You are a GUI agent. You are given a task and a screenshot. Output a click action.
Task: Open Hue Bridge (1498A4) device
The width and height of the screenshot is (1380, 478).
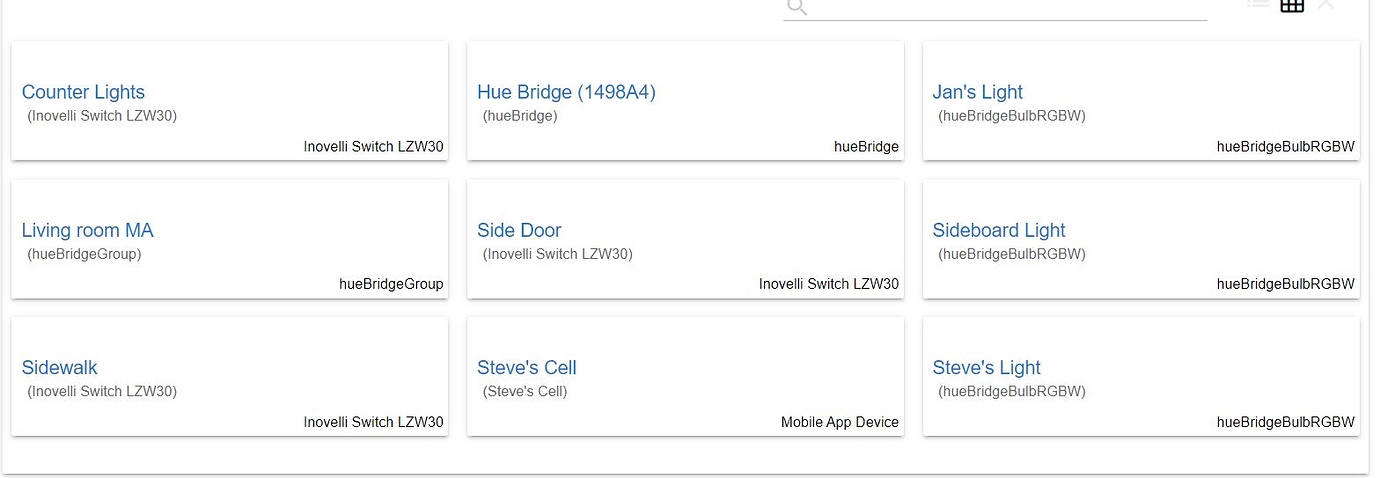click(x=566, y=92)
